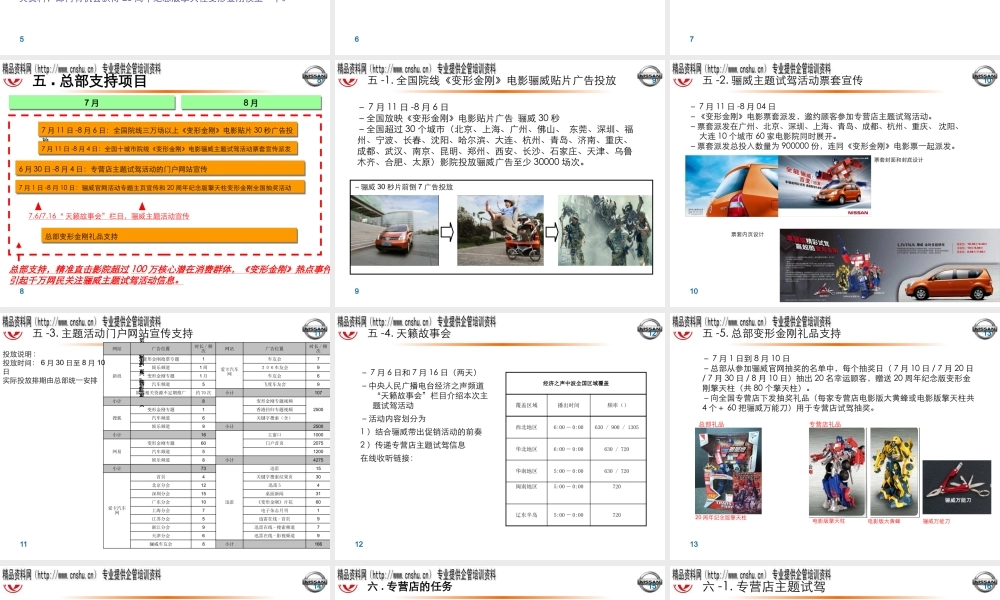Open the underlined 7.6/7.16 天籁故事会 link
This screenshot has height=600, width=1000.
tap(108, 216)
